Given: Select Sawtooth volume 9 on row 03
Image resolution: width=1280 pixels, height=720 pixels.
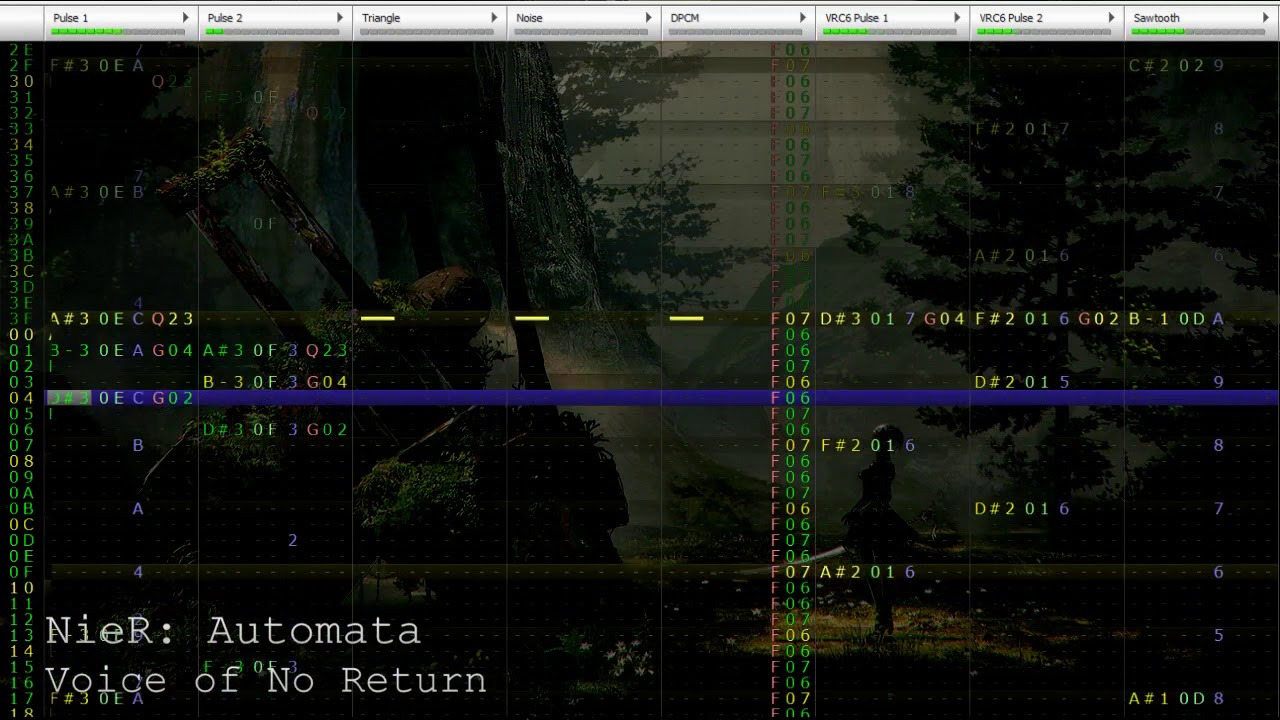Looking at the screenshot, I should [x=1218, y=382].
